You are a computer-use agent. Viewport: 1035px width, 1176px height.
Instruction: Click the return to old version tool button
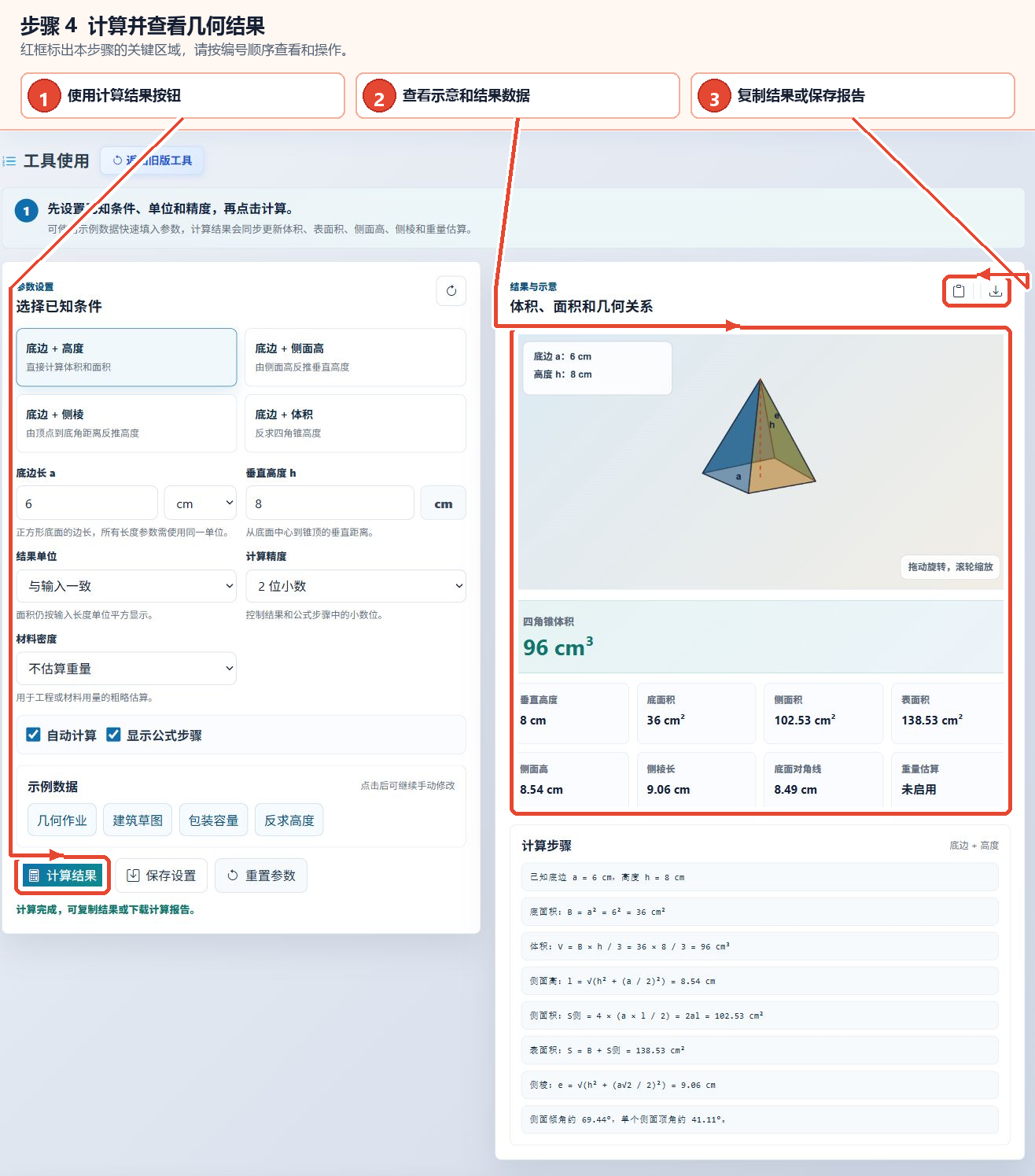pyautogui.click(x=153, y=160)
